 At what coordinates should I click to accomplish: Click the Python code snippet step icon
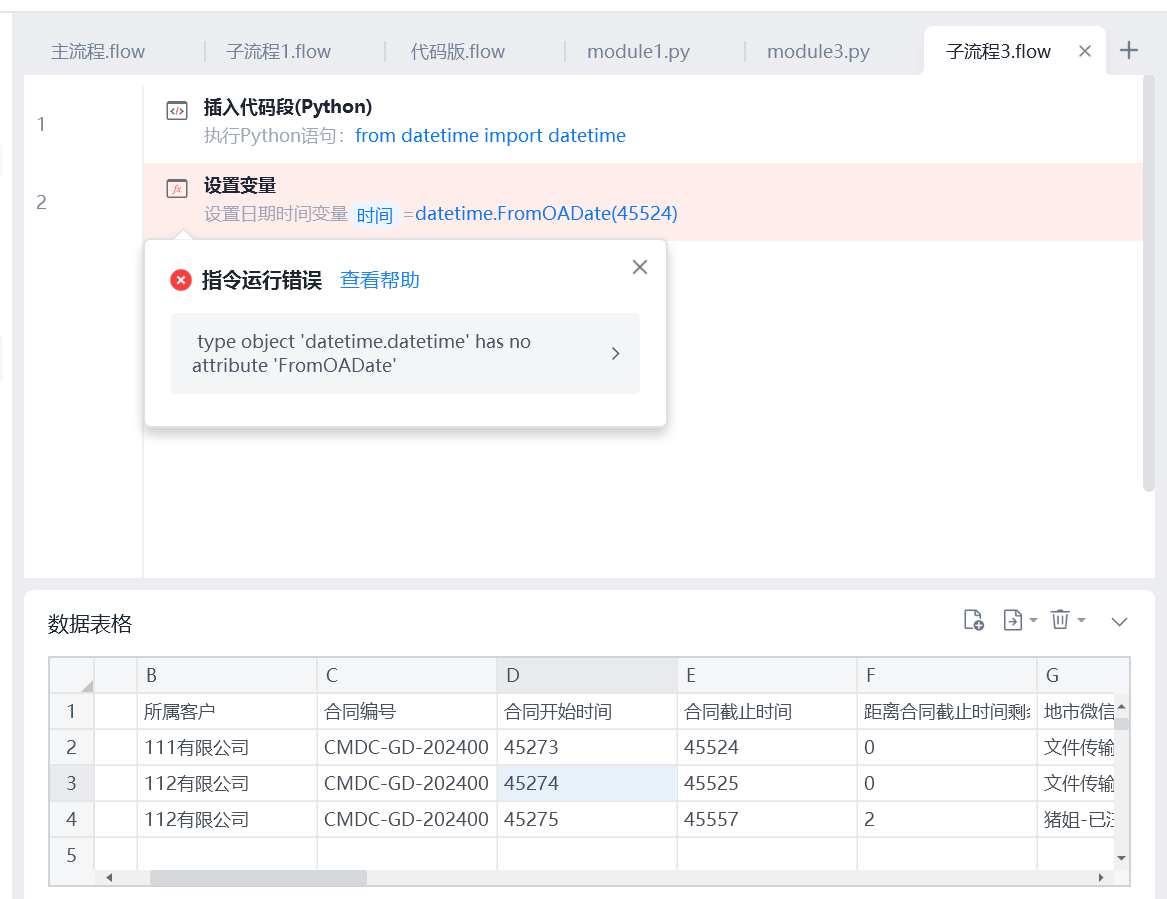[177, 111]
